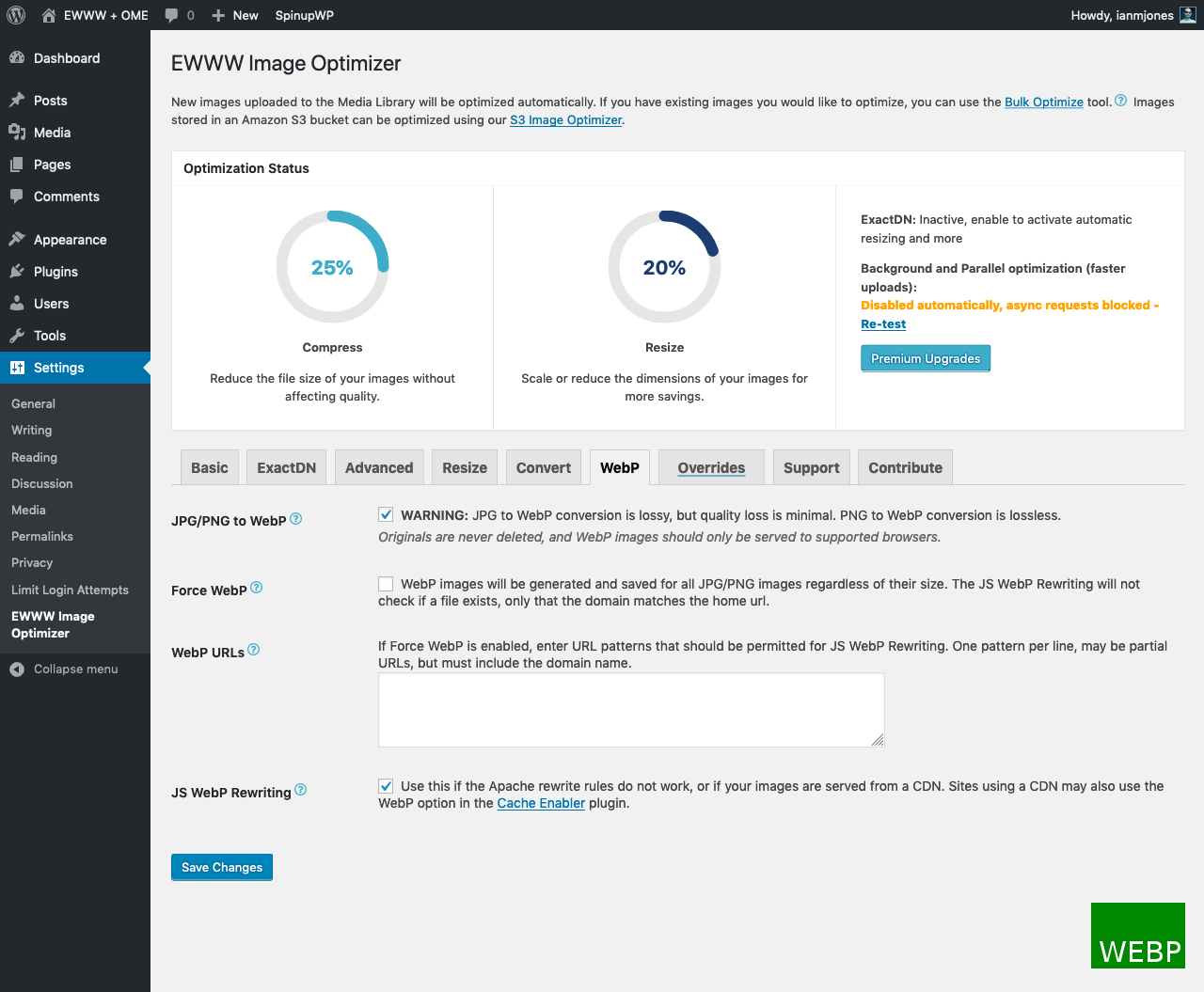Disable the JPG/PNG to WebP checkbox

click(386, 514)
